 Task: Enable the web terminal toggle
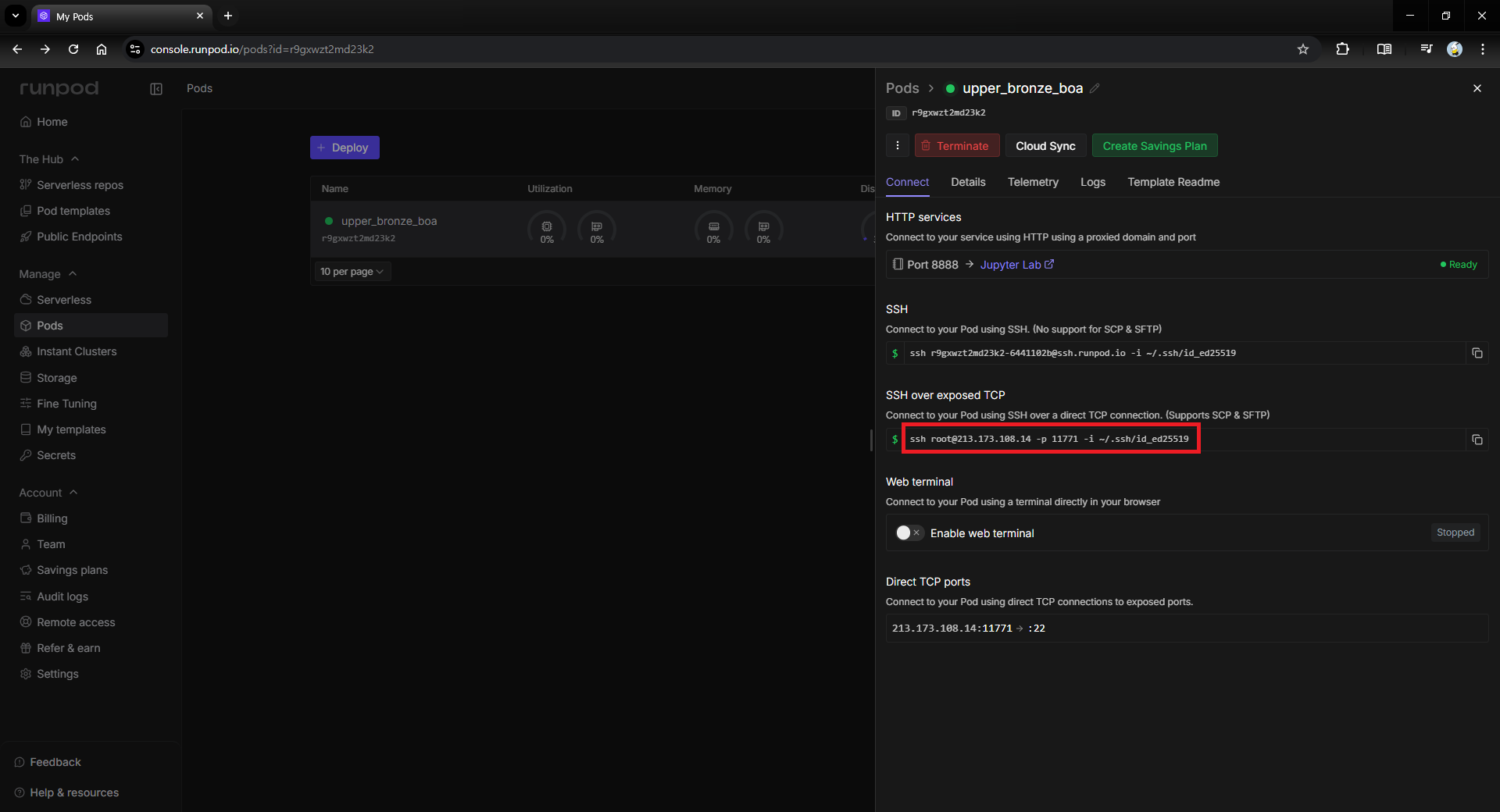pos(909,533)
